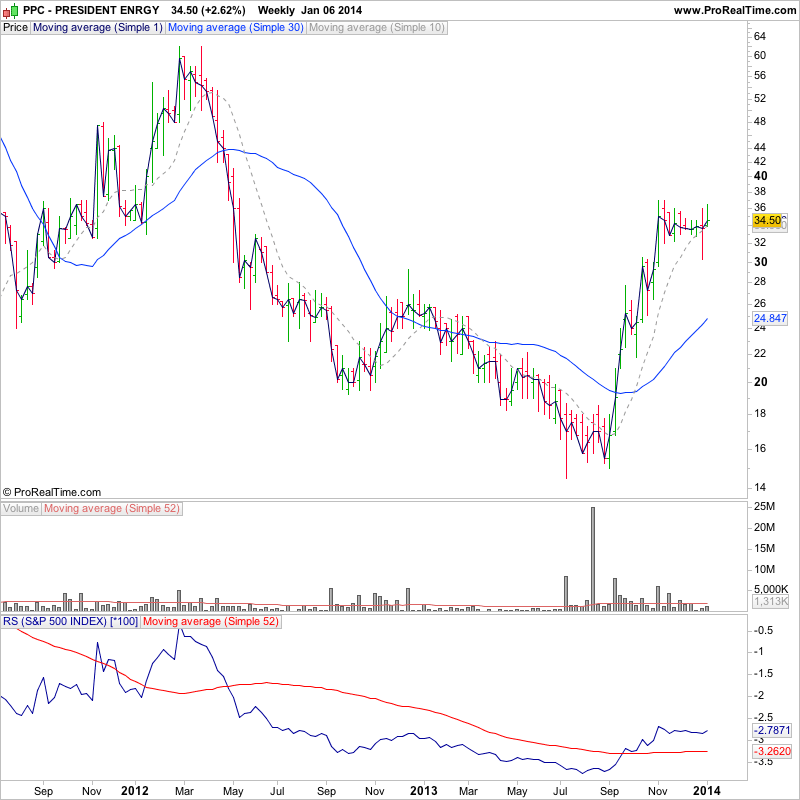Click the yellow 34.50 current price tag
This screenshot has width=800, height=800.
767,220
